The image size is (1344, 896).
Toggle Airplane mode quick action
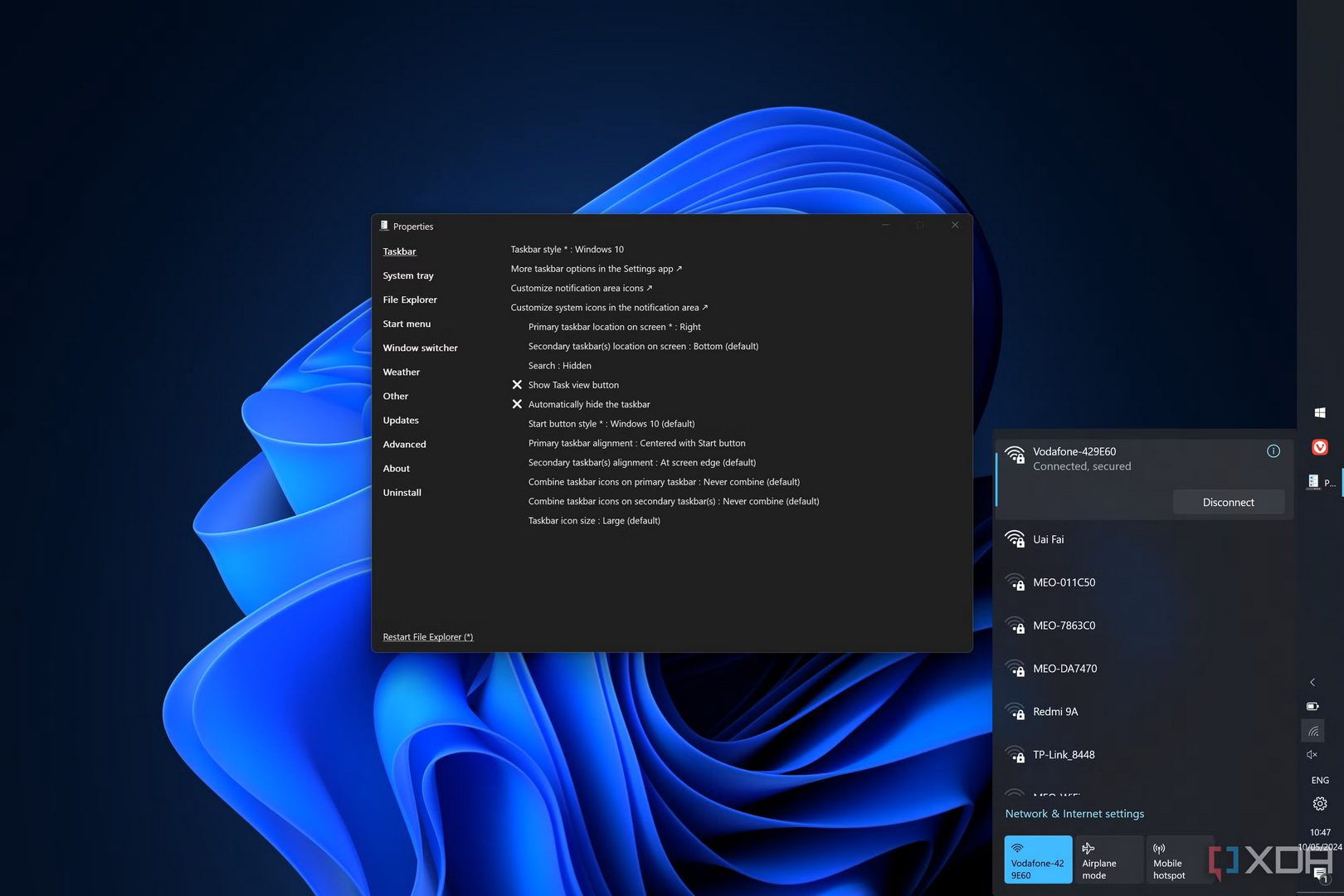pyautogui.click(x=1109, y=860)
